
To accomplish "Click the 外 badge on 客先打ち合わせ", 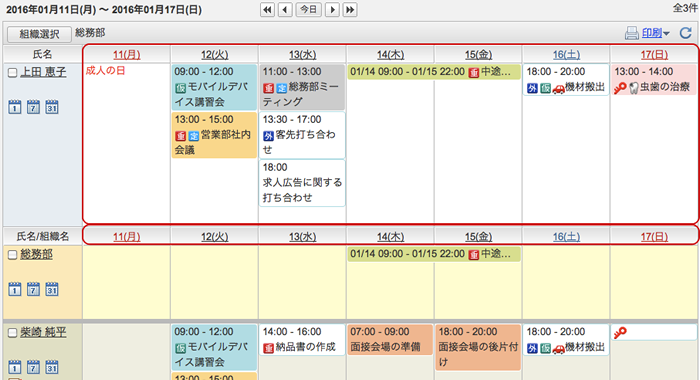I will [268, 136].
